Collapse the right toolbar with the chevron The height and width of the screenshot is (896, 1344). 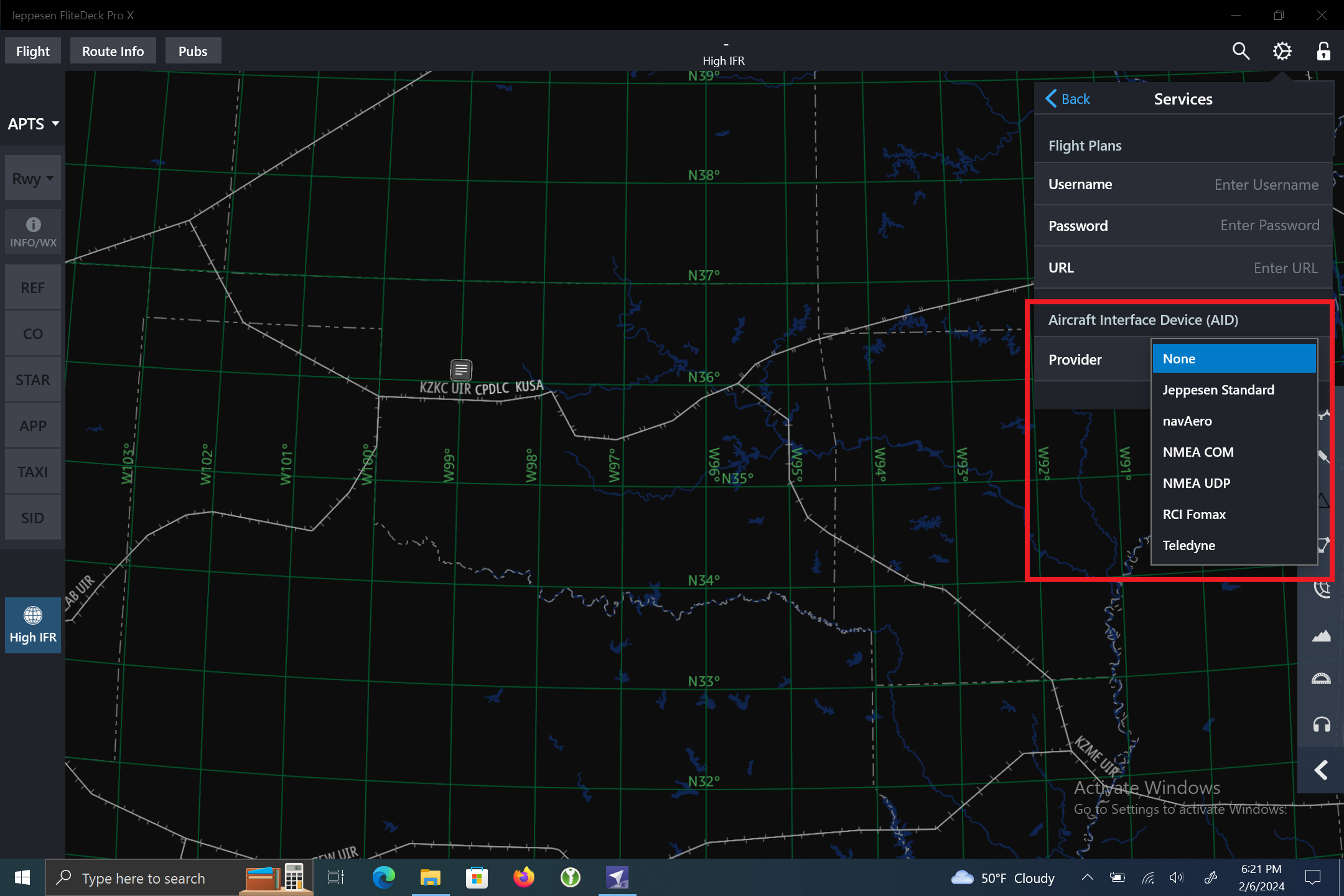(1321, 770)
